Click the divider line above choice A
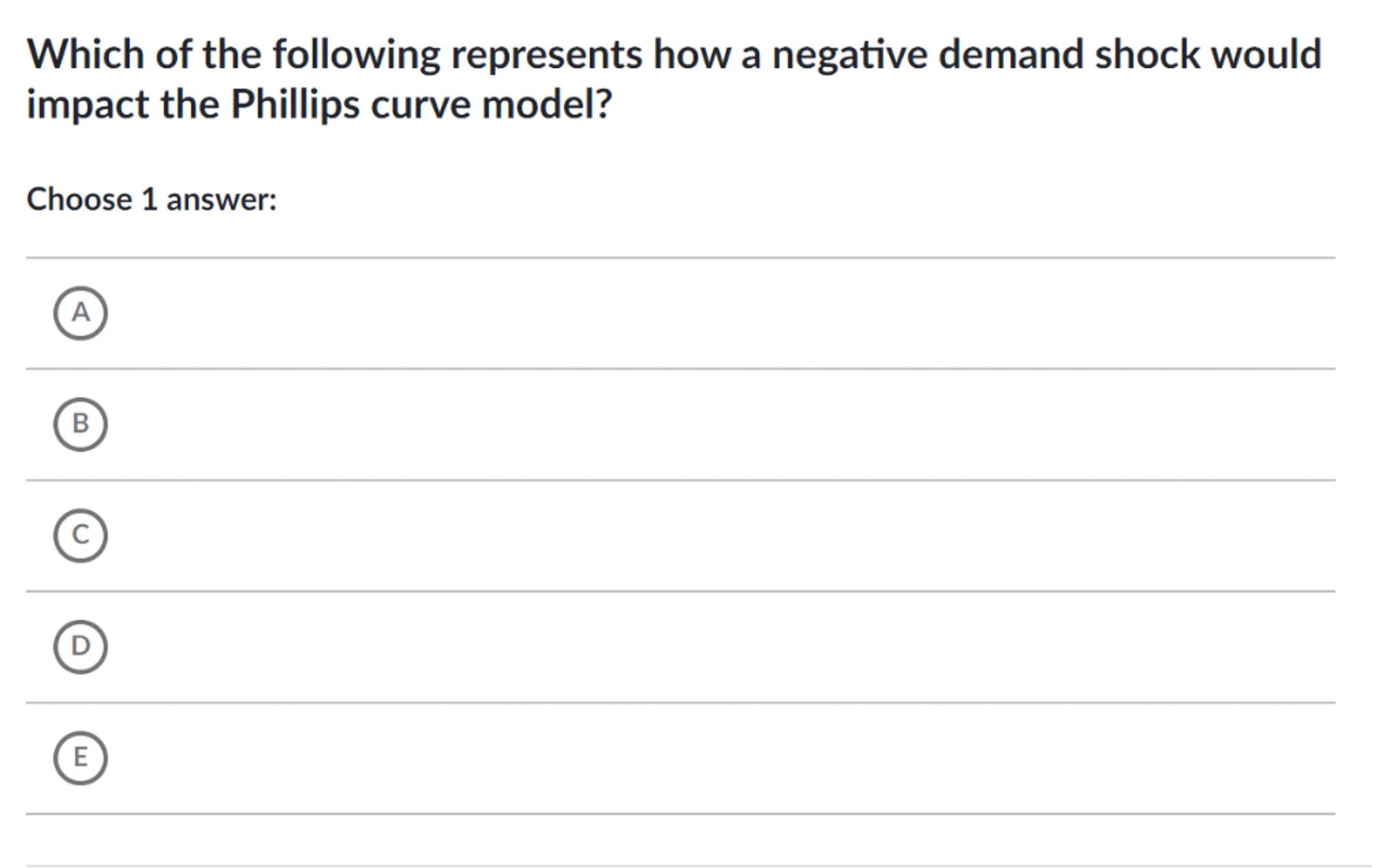1398x868 pixels. (x=680, y=258)
